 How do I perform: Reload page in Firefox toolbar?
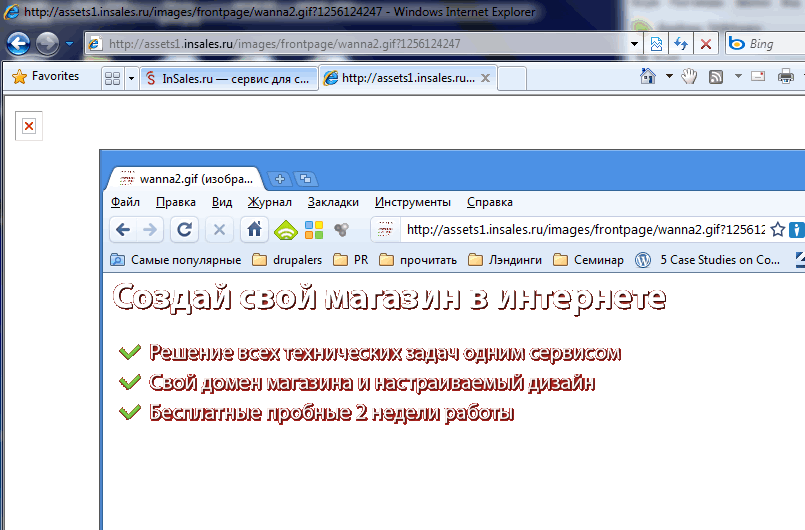pos(184,230)
